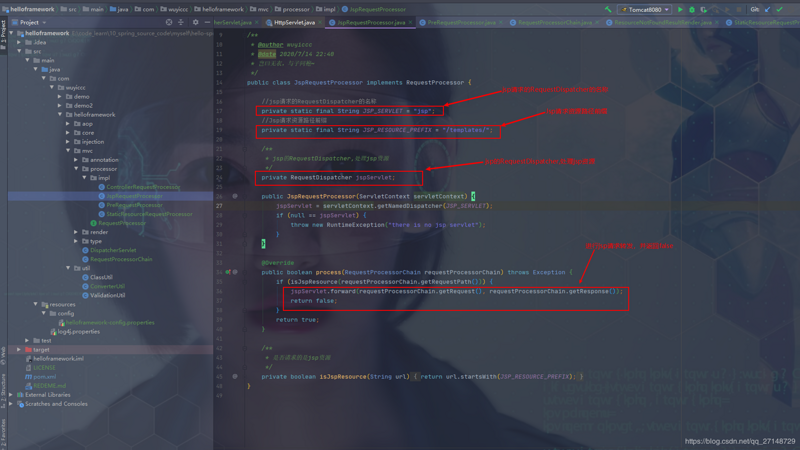The height and width of the screenshot is (450, 800).
Task: Expand the target folder
Action: (19, 349)
